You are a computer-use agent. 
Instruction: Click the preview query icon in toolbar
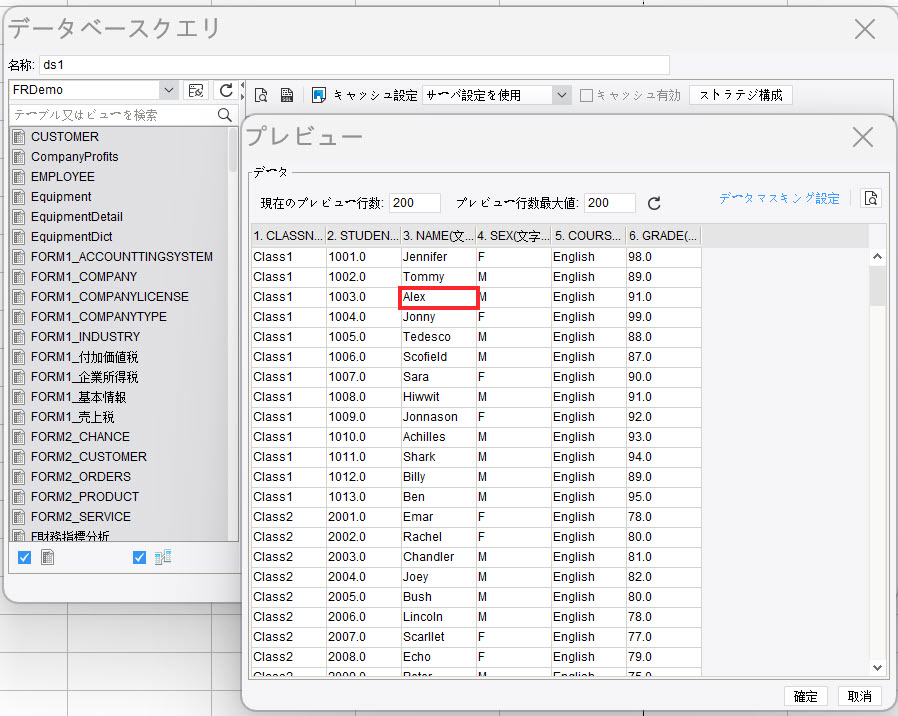click(x=261, y=95)
